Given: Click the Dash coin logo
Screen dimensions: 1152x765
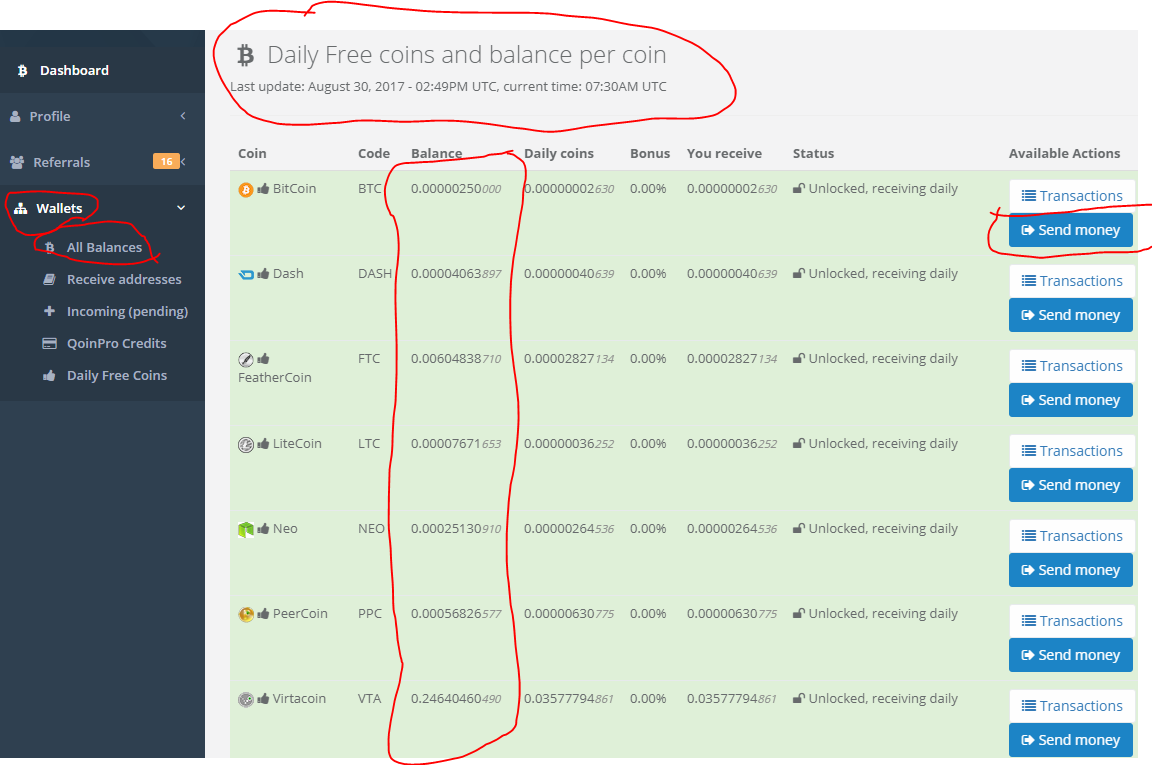Looking at the screenshot, I should point(246,275).
